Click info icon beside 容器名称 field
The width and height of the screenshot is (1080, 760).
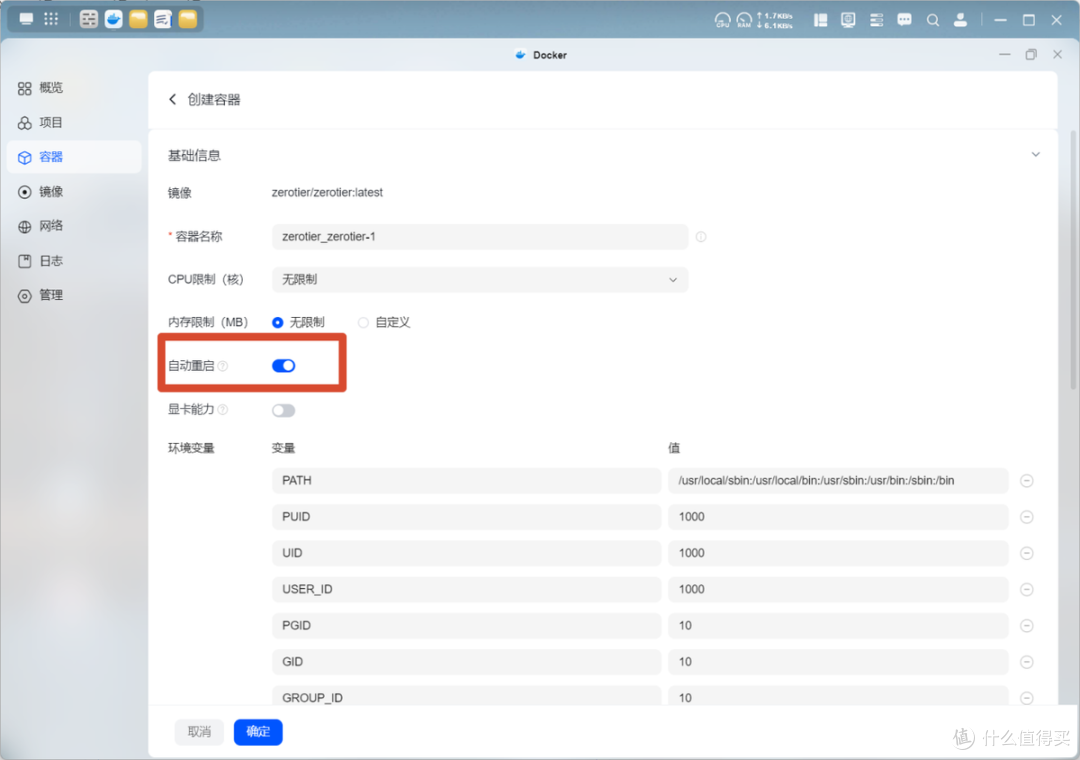pos(701,236)
